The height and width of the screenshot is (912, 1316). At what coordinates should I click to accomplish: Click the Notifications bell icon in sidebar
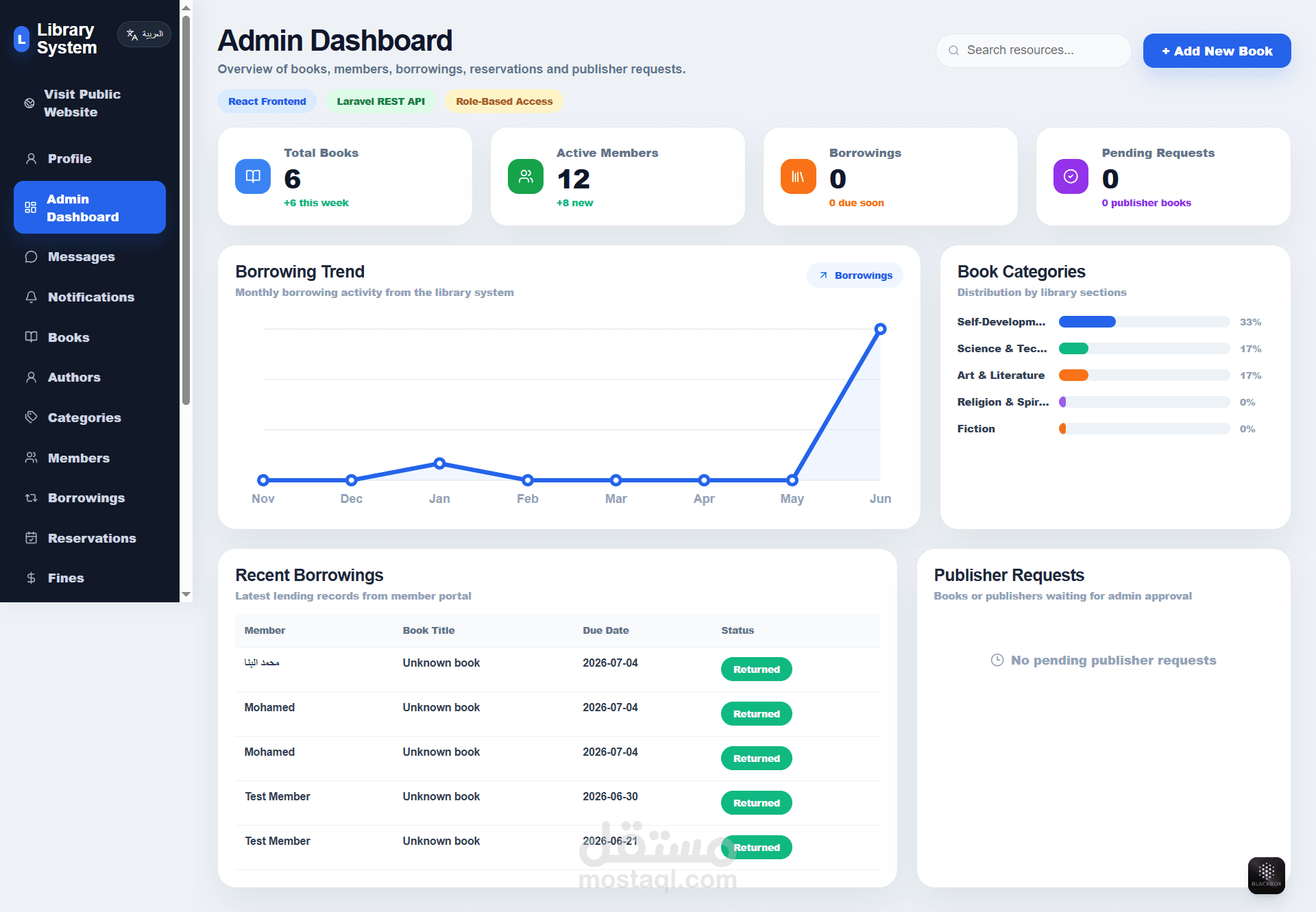31,297
